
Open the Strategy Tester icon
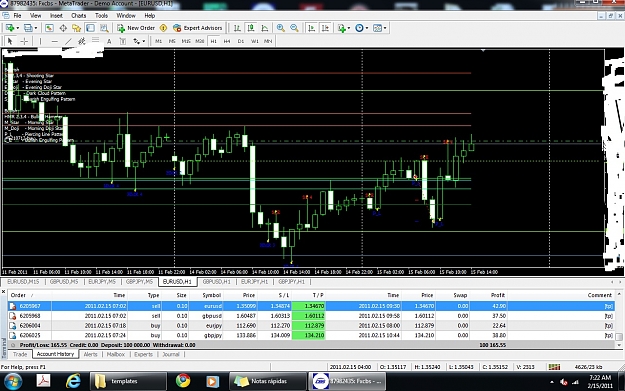click(104, 28)
